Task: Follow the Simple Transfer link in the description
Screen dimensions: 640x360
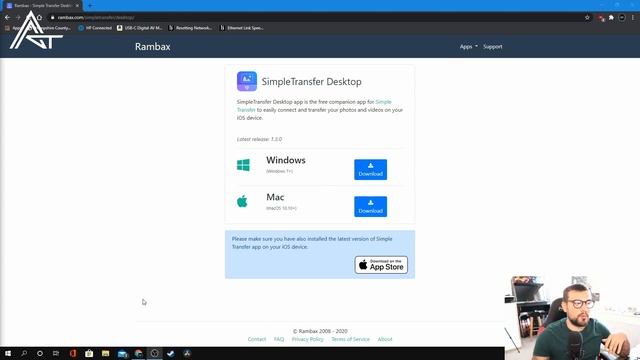Action: (x=383, y=102)
